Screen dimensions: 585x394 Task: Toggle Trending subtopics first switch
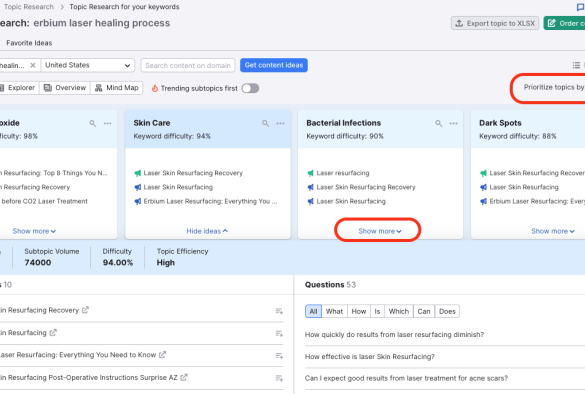click(x=250, y=88)
